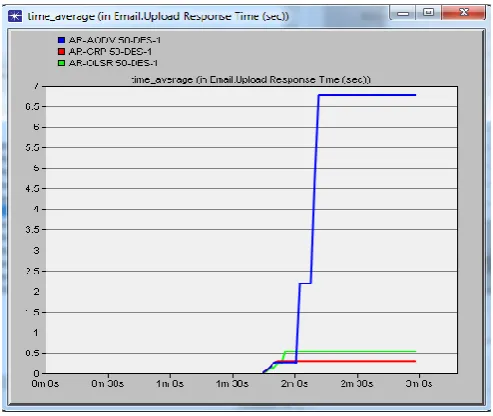Click the blue AODV legend swatch
Viewport: 493px width, 416px height.
61,40
